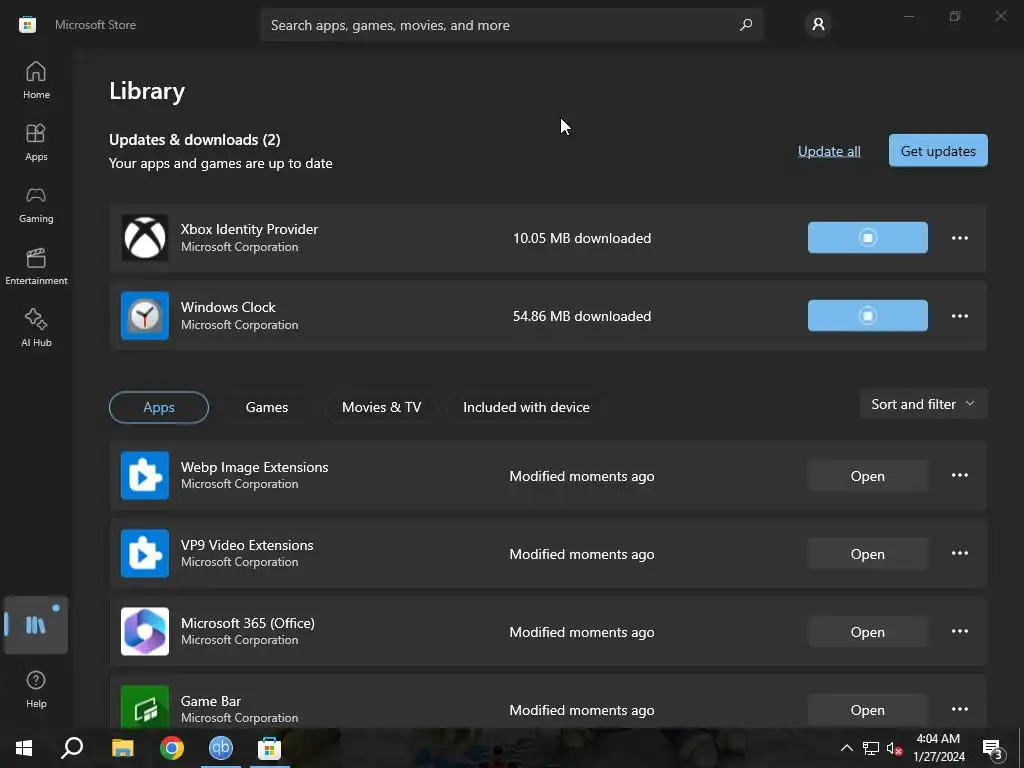The width and height of the screenshot is (1024, 768).
Task: Open File Explorer from taskbar
Action: 122,748
